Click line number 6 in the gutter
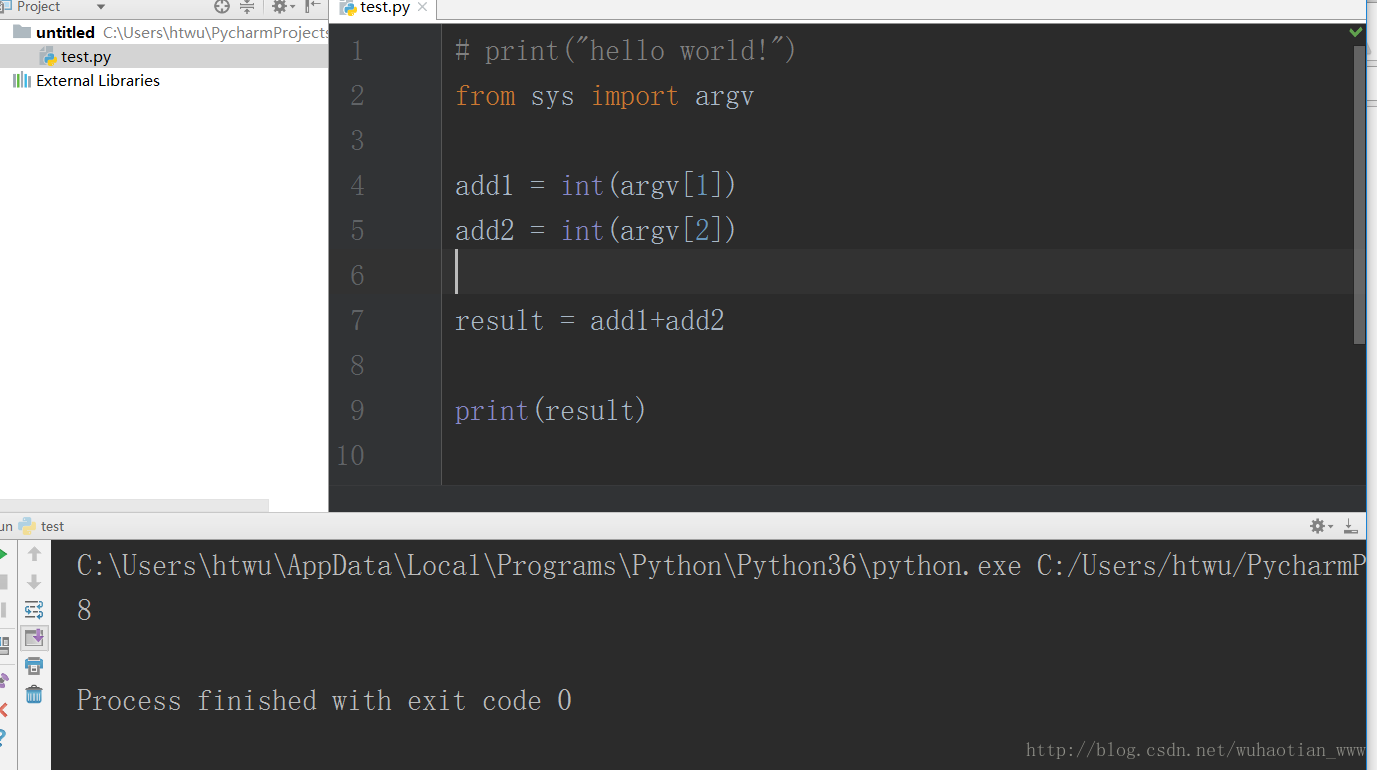Screen dimensions: 1377x770 (x=357, y=276)
